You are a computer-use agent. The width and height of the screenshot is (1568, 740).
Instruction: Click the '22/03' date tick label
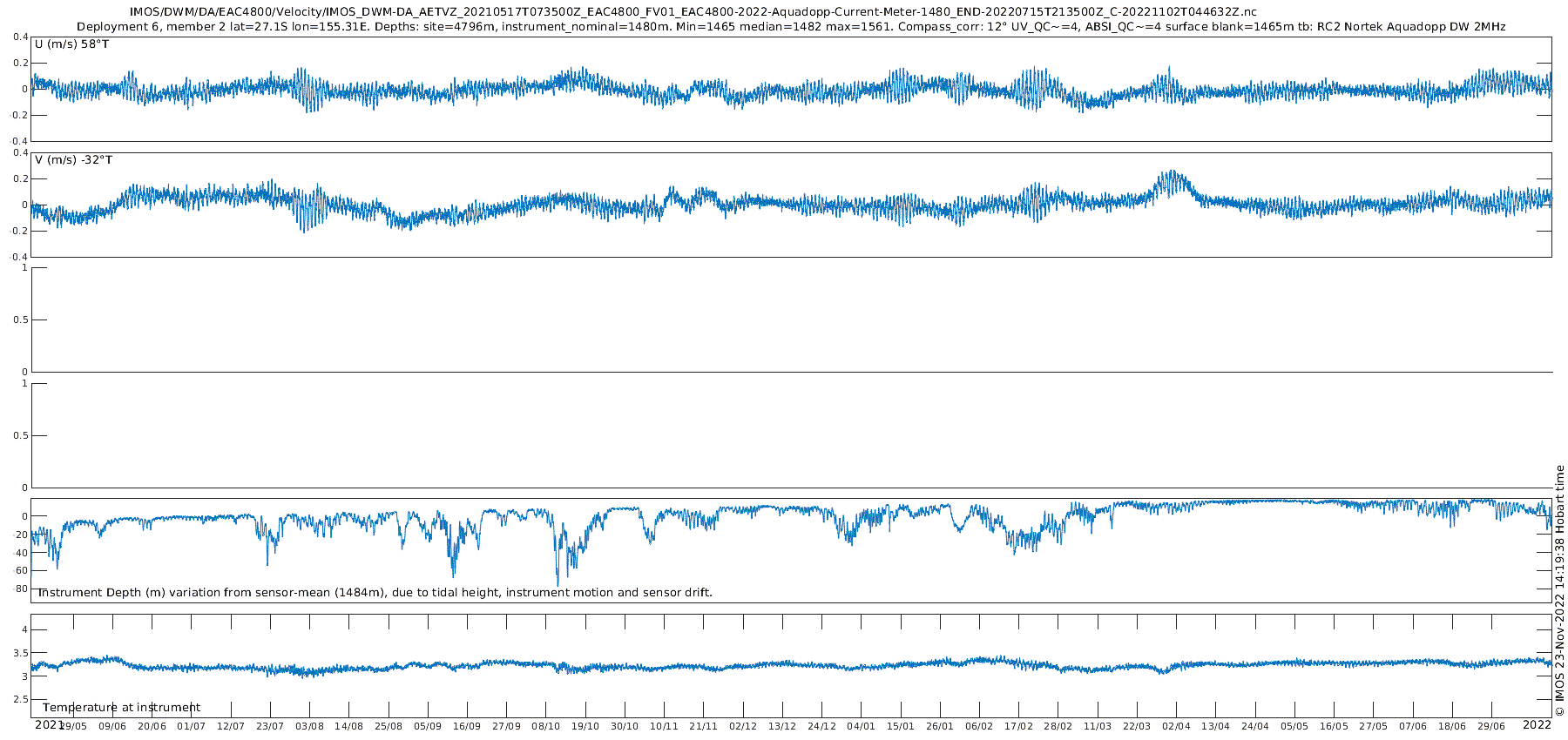point(1137,726)
